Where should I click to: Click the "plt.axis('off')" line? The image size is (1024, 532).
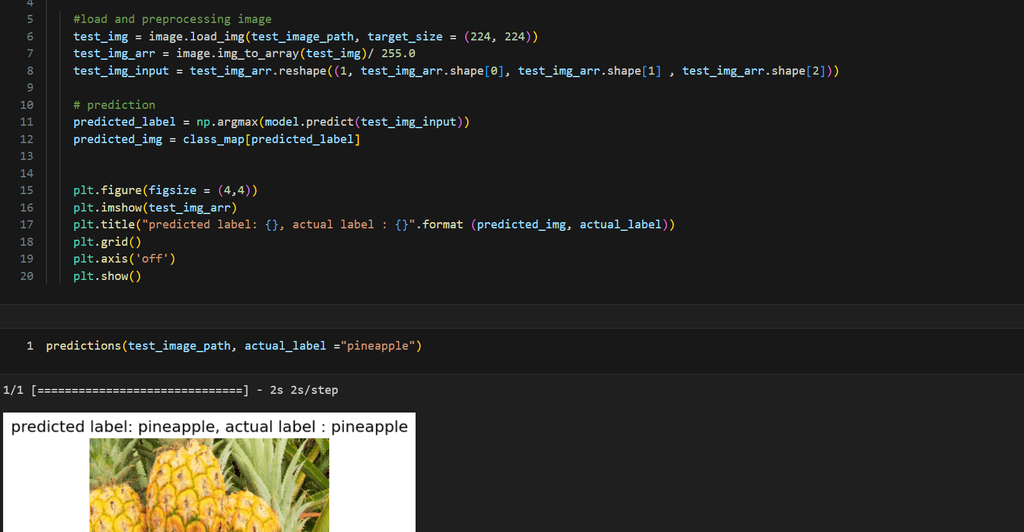tap(124, 258)
